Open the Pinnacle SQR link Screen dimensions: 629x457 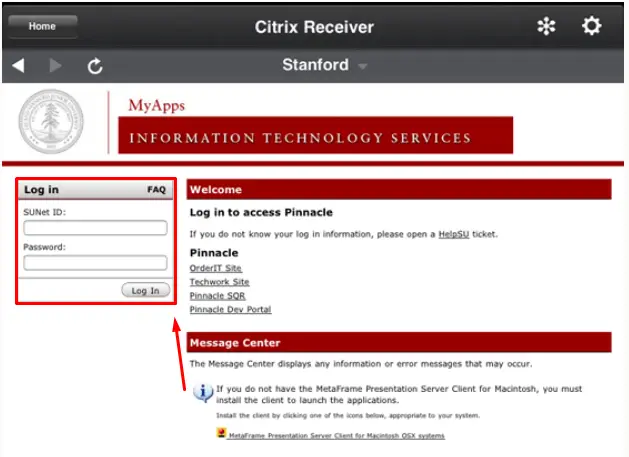217,296
